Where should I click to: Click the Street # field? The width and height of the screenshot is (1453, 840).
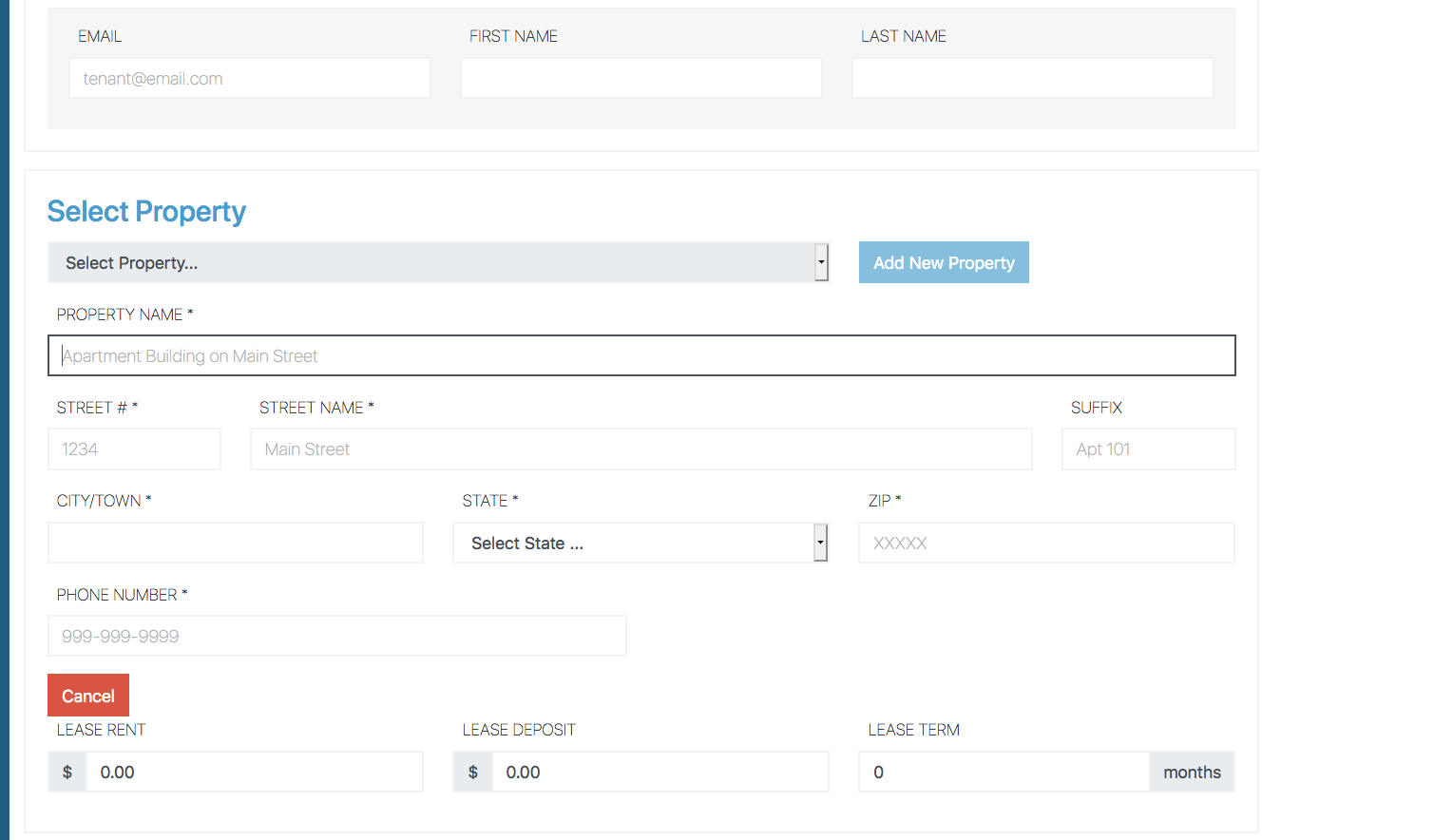[134, 449]
